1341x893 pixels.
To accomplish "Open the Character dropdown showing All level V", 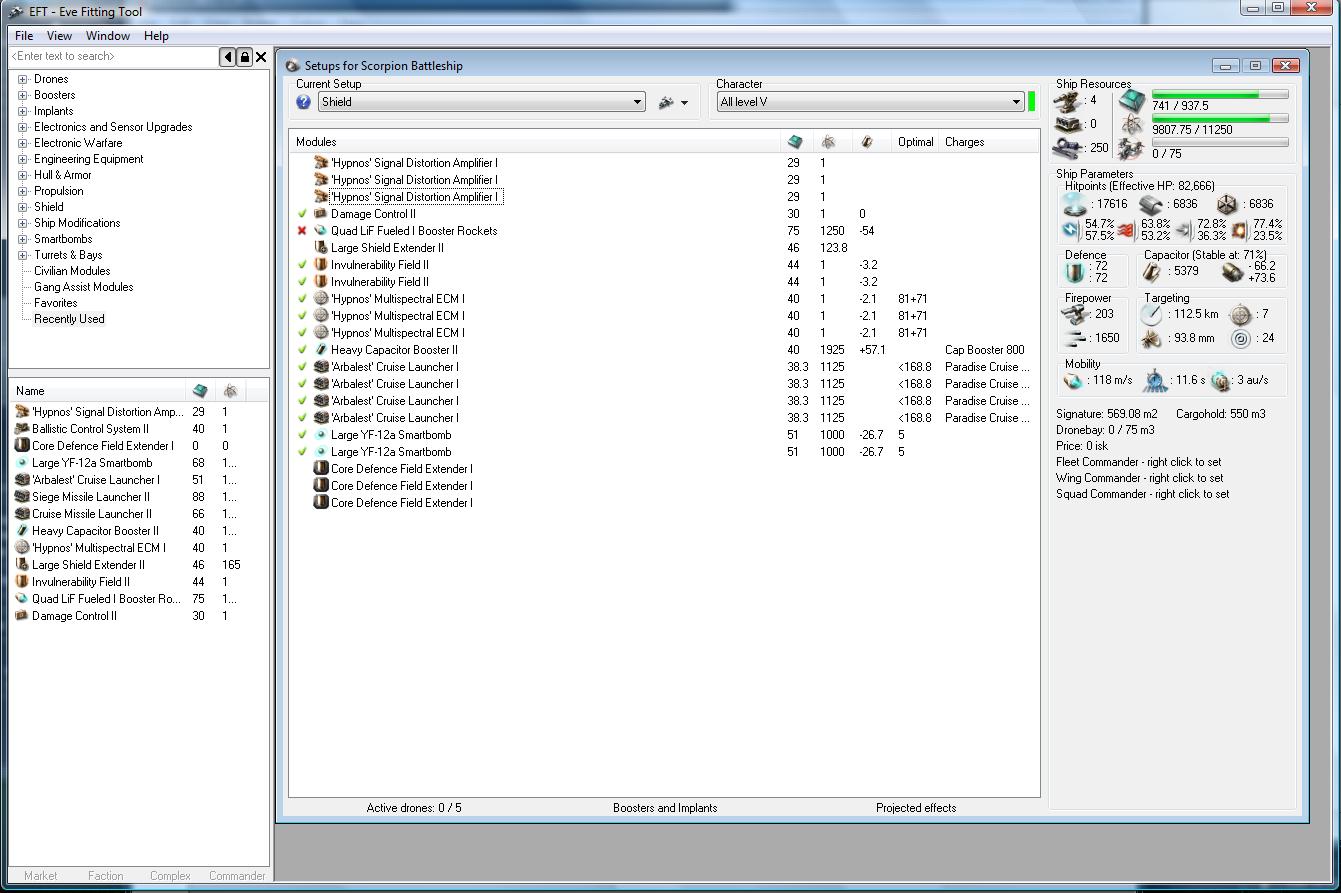I will (x=870, y=102).
